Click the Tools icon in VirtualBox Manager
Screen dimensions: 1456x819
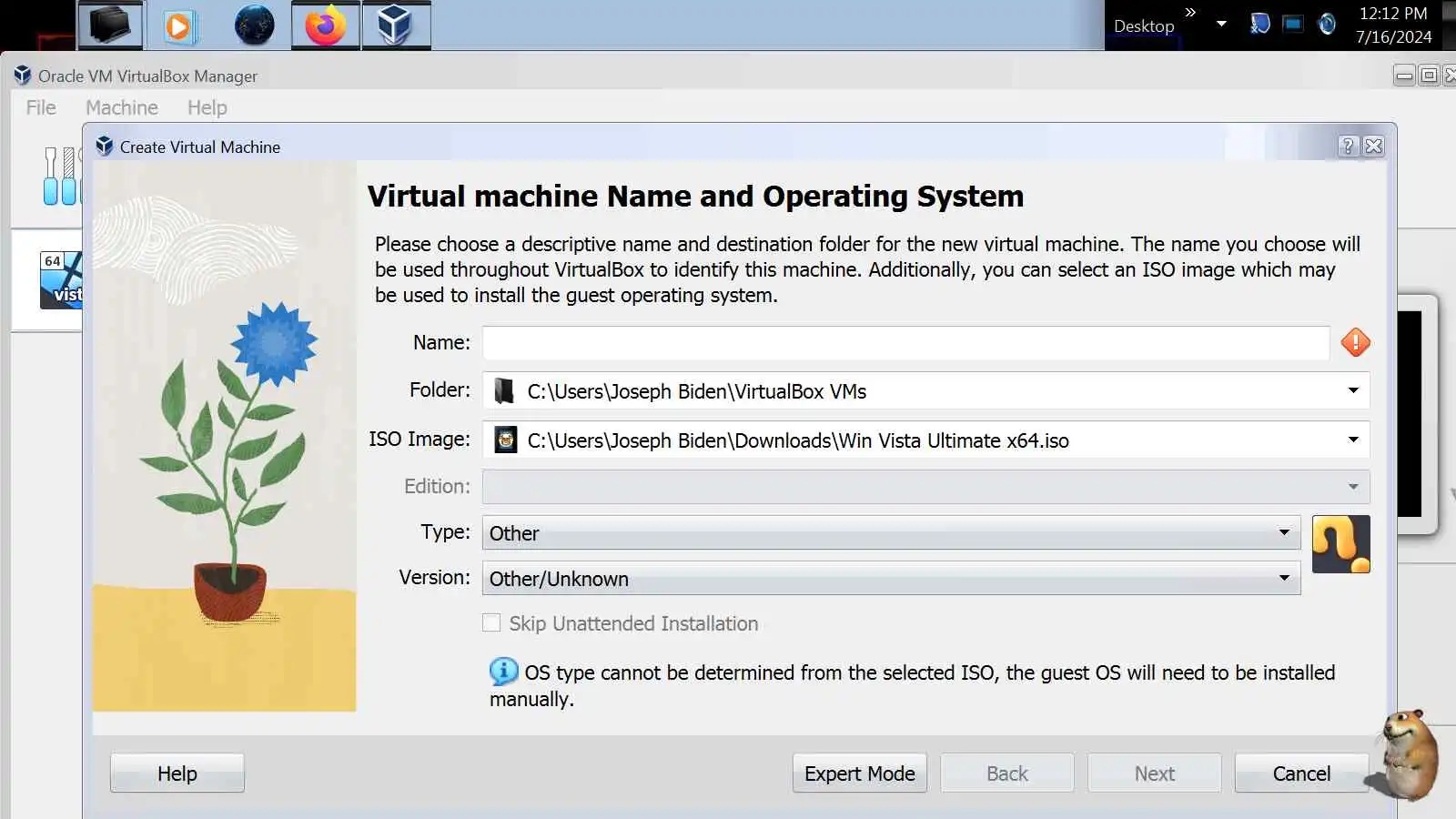click(62, 176)
